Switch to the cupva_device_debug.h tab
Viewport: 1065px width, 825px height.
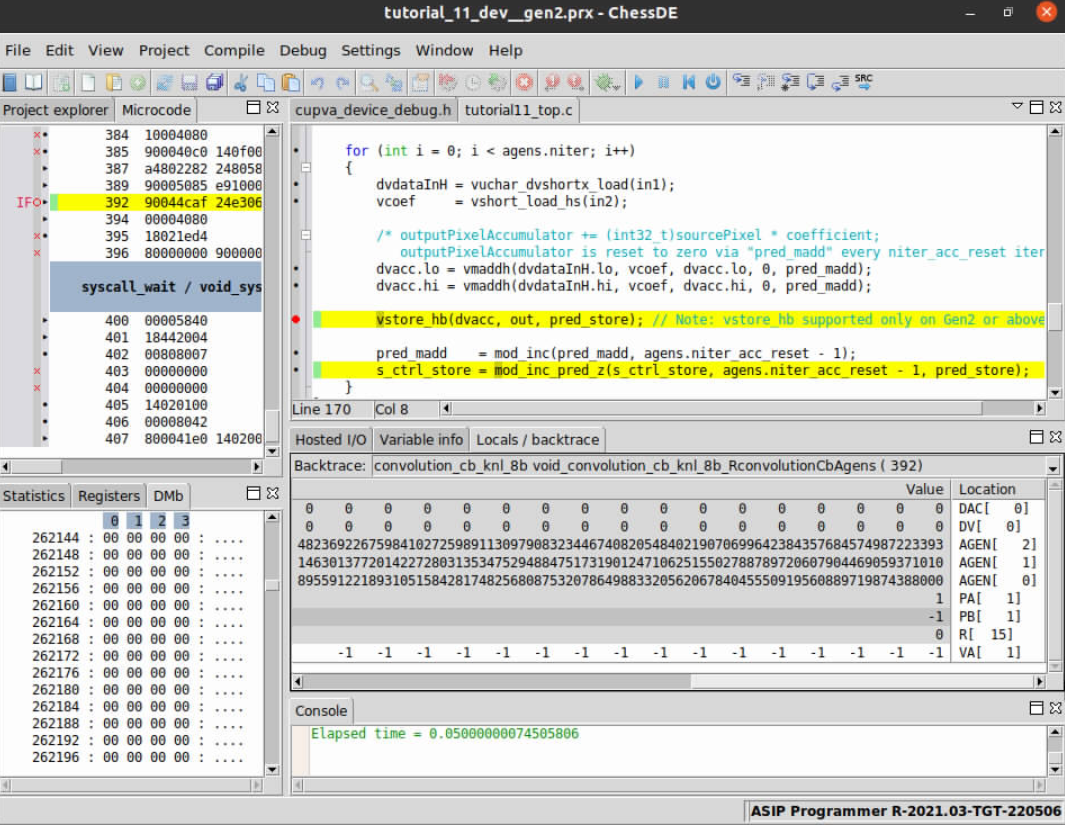[373, 110]
